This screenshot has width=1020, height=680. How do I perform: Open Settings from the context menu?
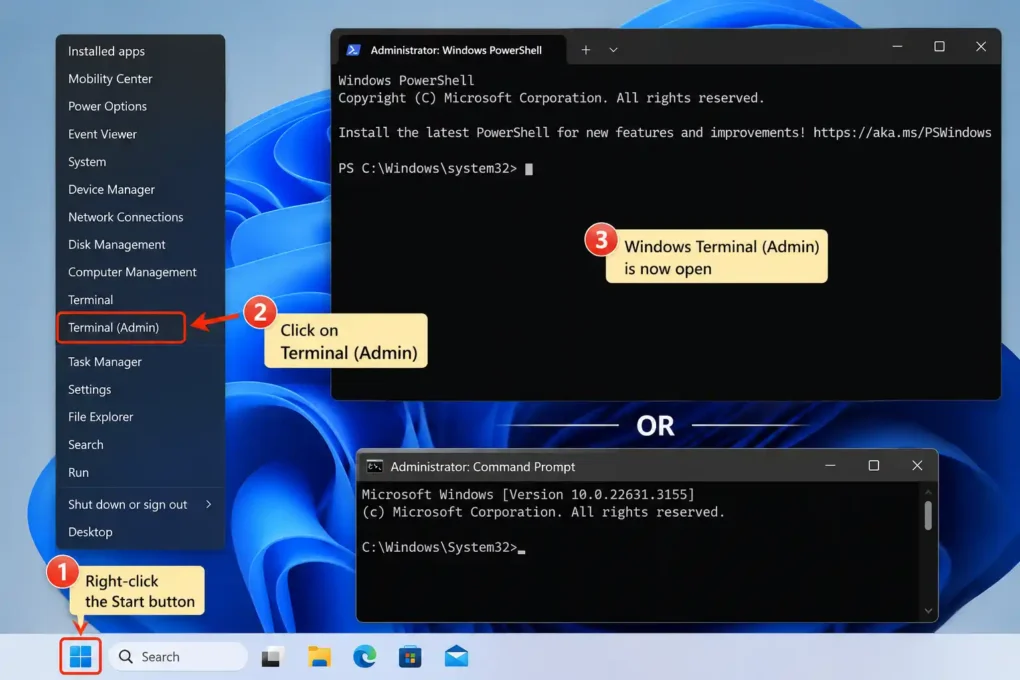[140, 389]
